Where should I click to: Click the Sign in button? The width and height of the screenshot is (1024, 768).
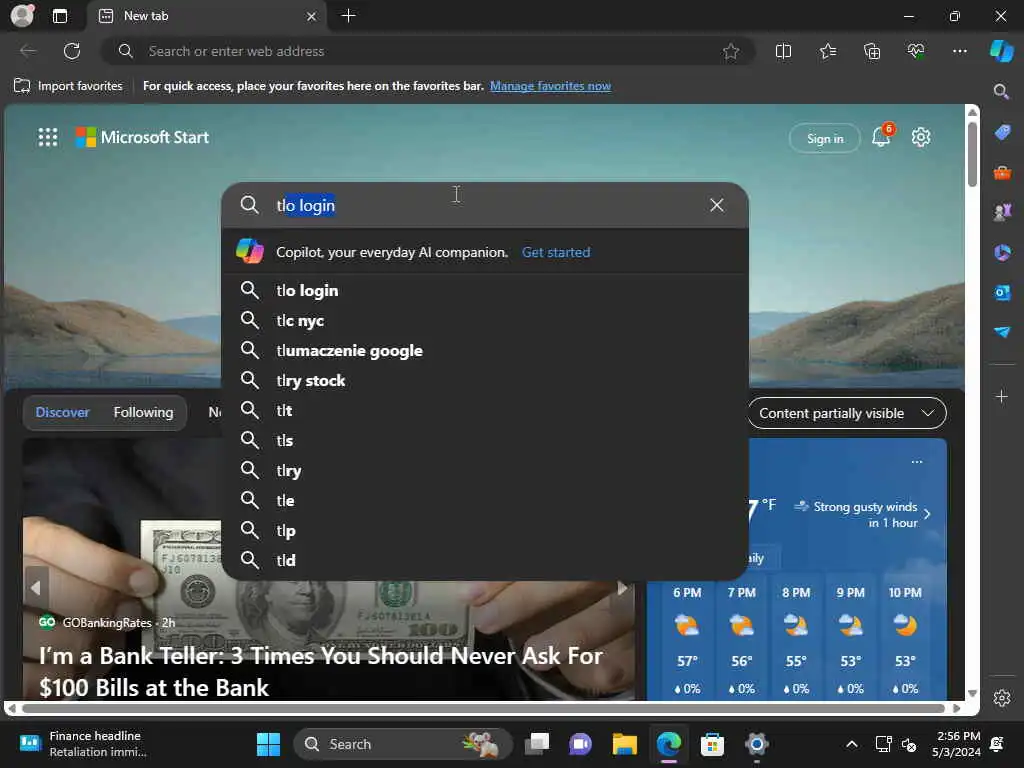tap(825, 138)
